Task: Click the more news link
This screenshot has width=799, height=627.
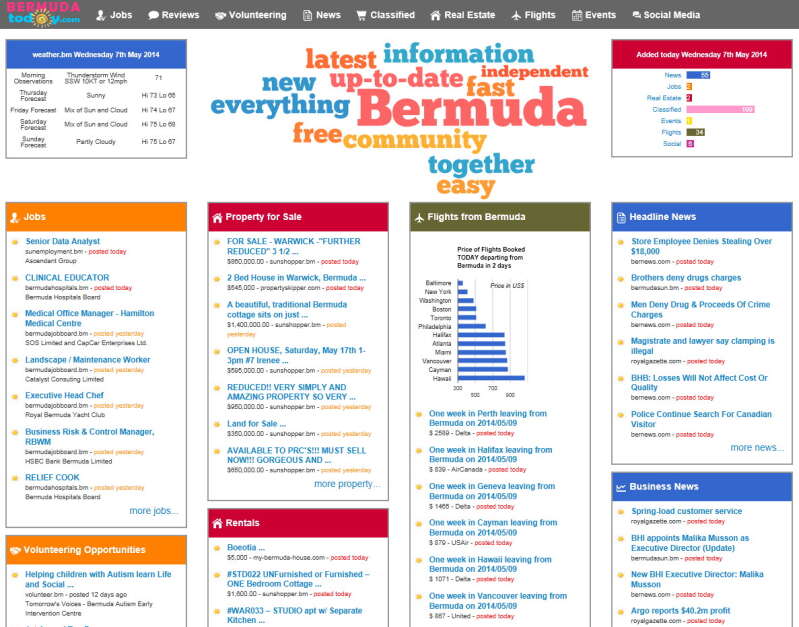Action: point(757,448)
